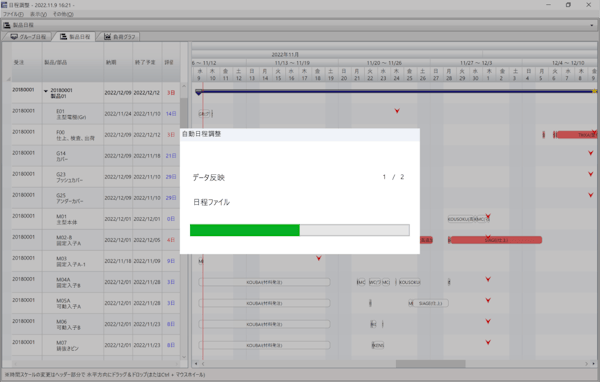Click the 11/27 ~ 12/3 week header
This screenshot has width=600, height=382.
(476, 63)
